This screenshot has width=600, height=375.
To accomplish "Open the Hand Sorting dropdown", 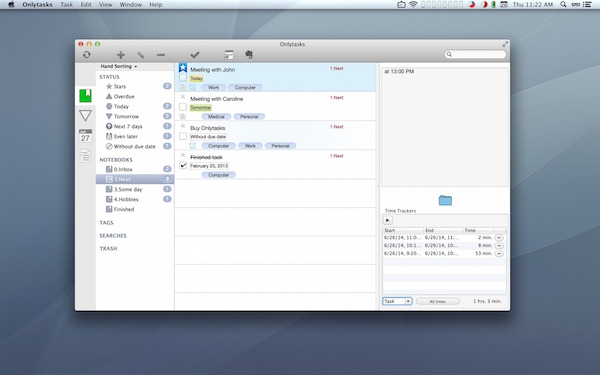I will coord(119,66).
